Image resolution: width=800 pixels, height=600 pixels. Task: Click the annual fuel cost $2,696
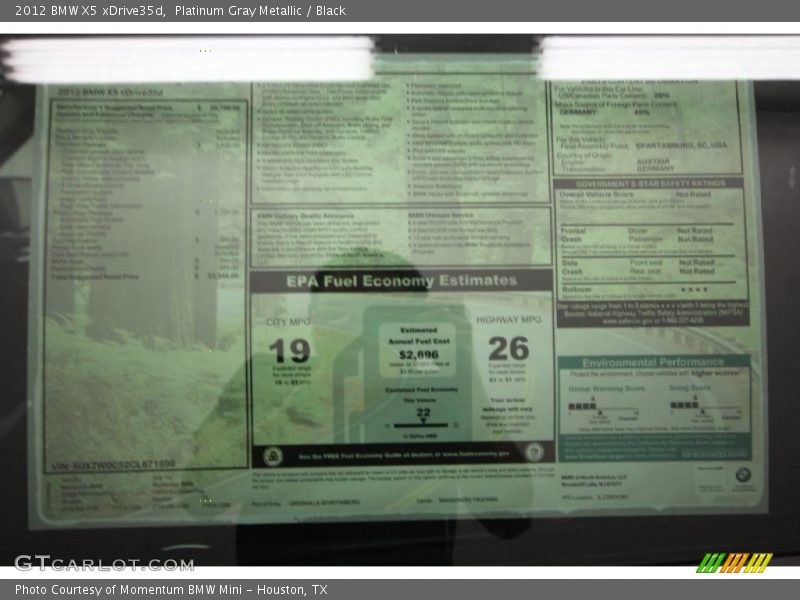tap(419, 355)
